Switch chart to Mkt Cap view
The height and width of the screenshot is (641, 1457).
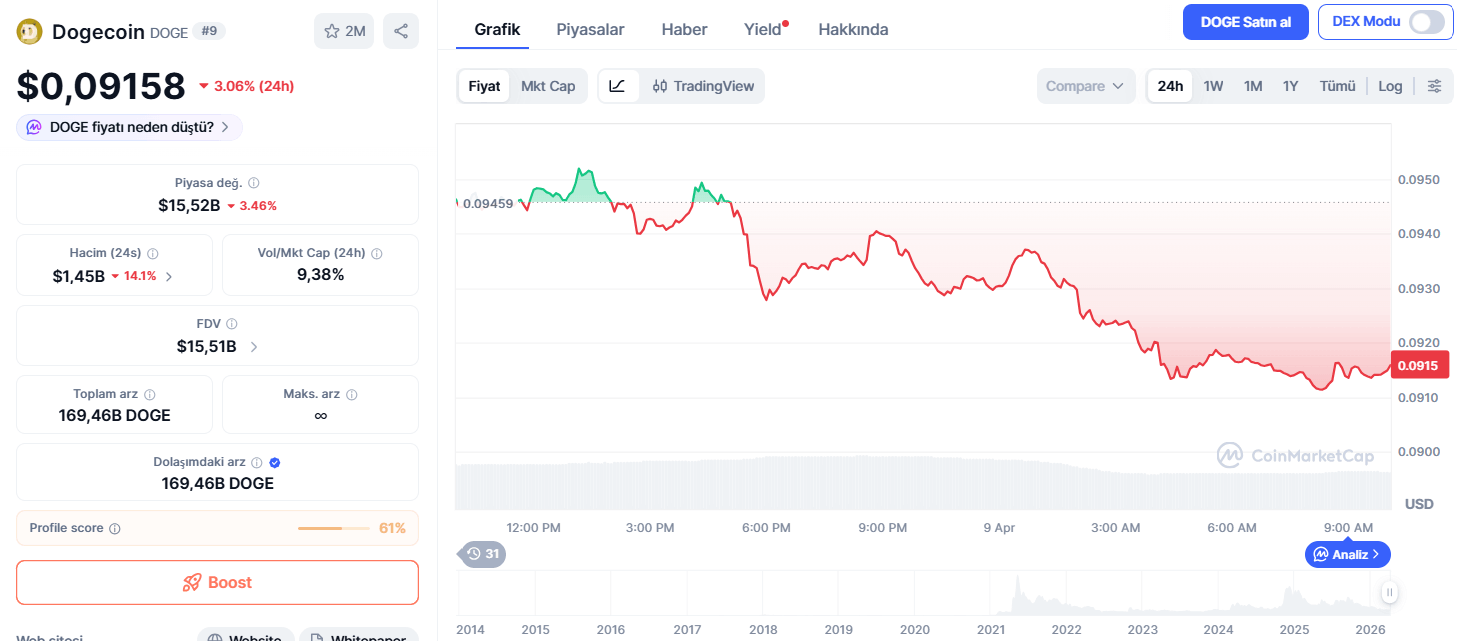(548, 86)
